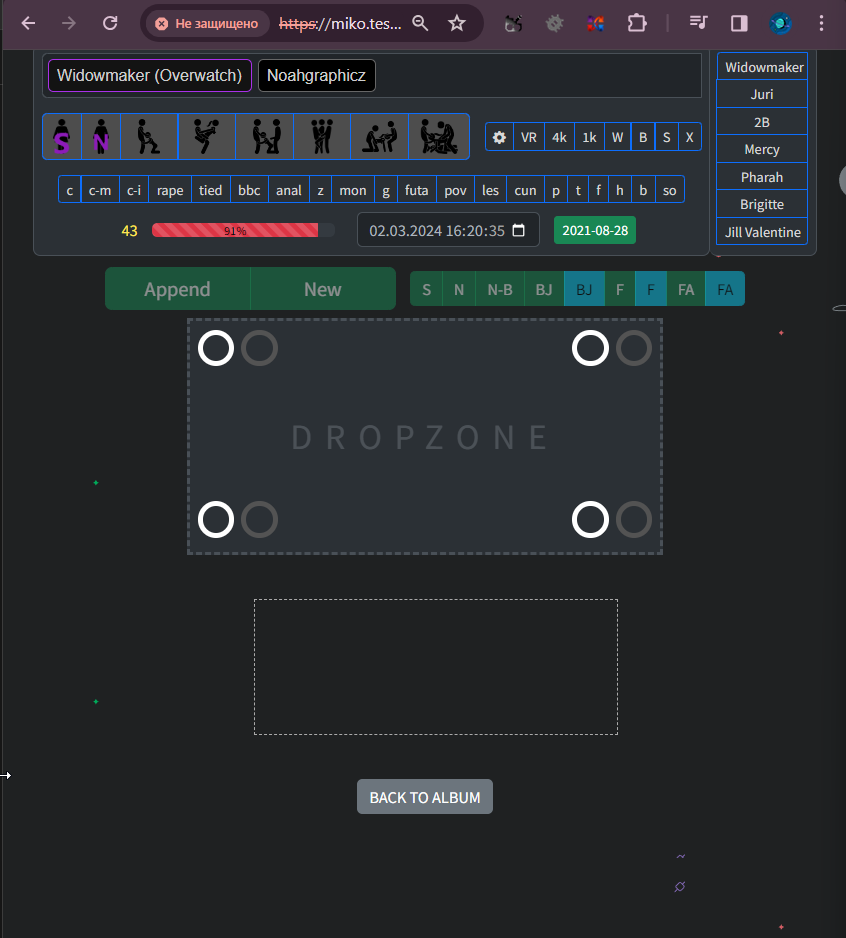
Task: Click the settings gear next to VR
Action: pyautogui.click(x=499, y=137)
